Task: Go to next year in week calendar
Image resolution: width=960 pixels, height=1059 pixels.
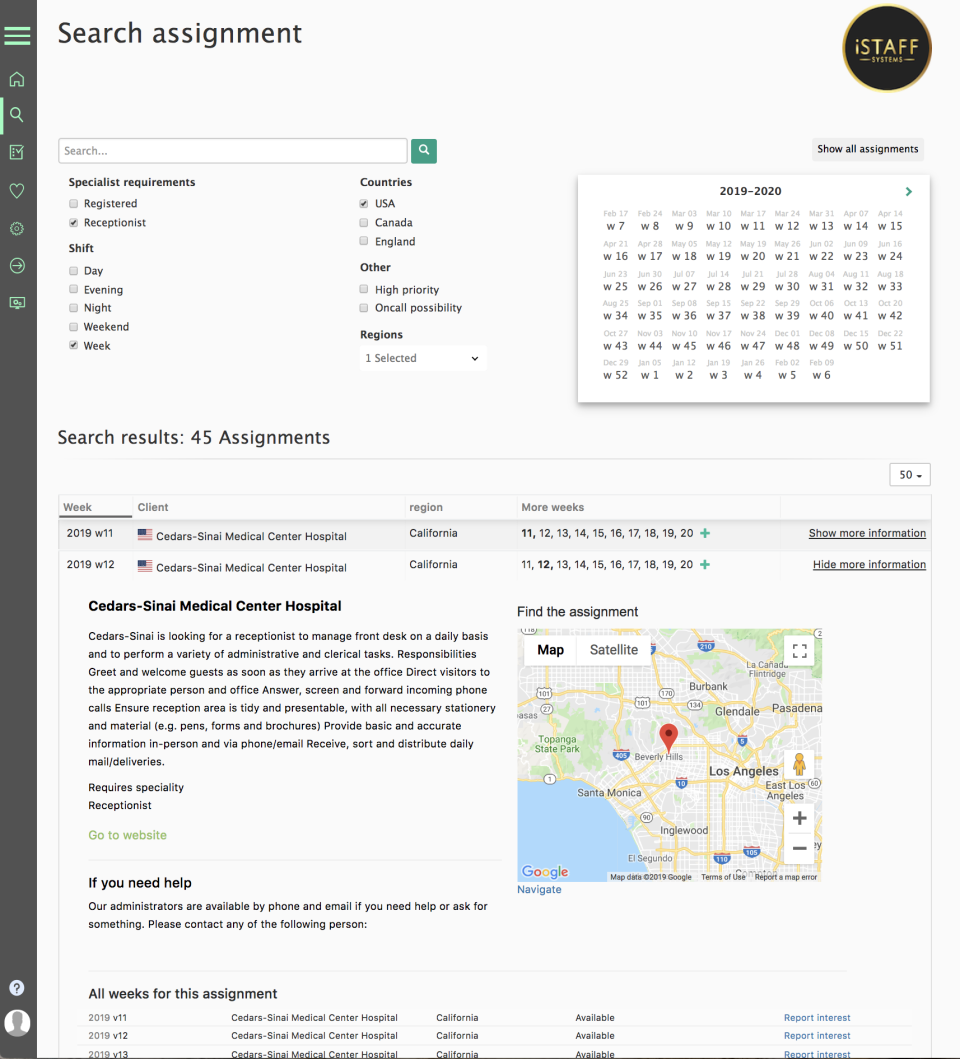Action: [909, 192]
